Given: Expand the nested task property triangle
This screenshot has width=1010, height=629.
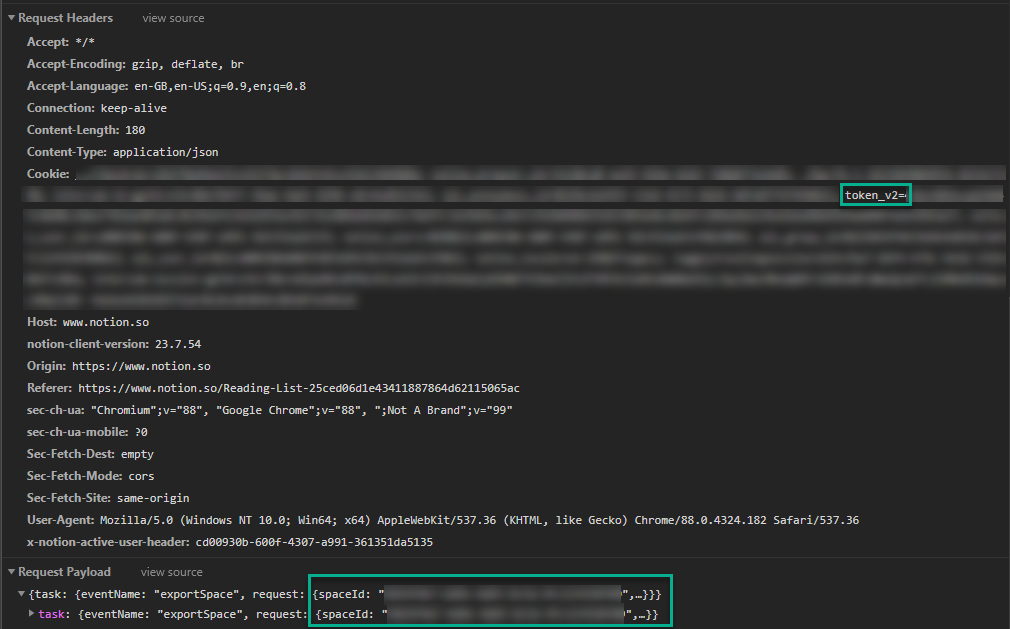Looking at the screenshot, I should (32, 614).
